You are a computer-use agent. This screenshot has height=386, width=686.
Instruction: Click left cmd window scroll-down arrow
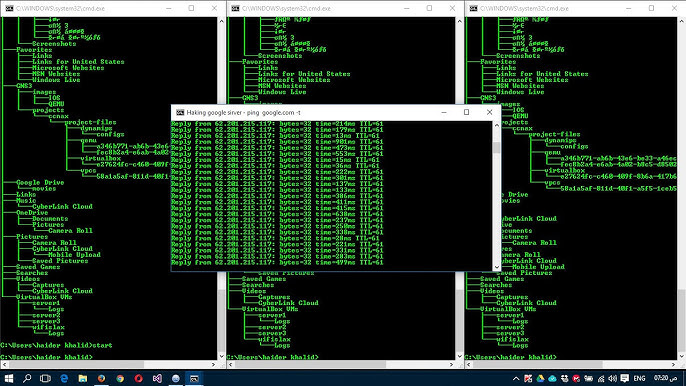pyautogui.click(x=221, y=356)
